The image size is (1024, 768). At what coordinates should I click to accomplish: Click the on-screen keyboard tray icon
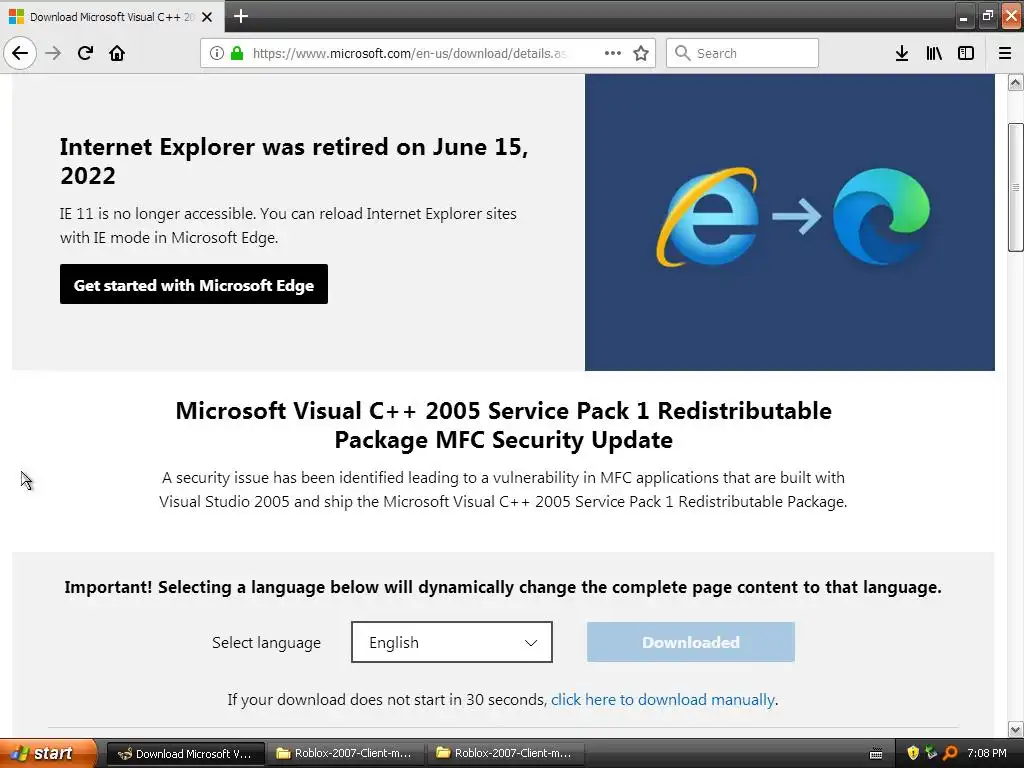(x=876, y=754)
